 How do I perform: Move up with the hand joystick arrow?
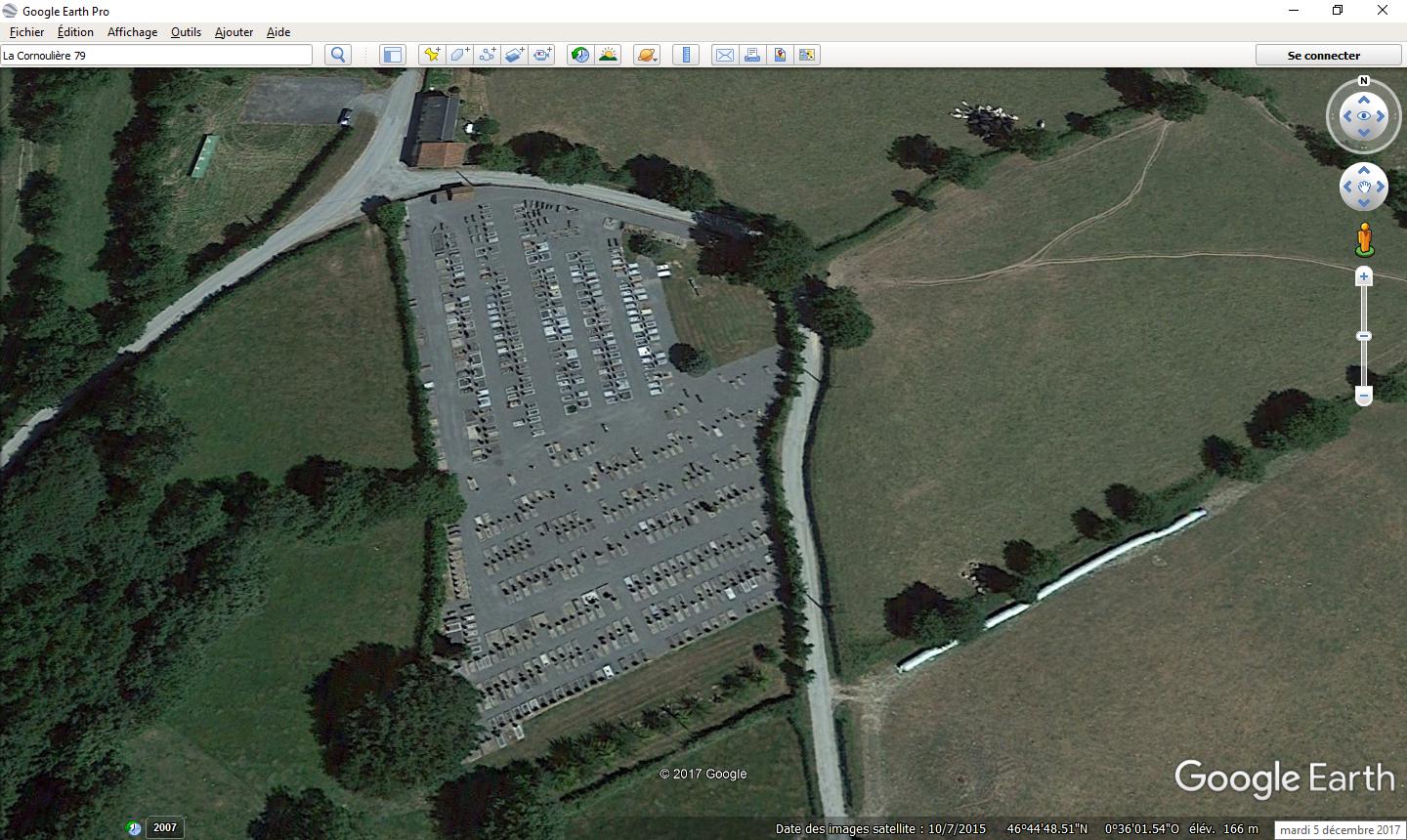pyautogui.click(x=1364, y=170)
